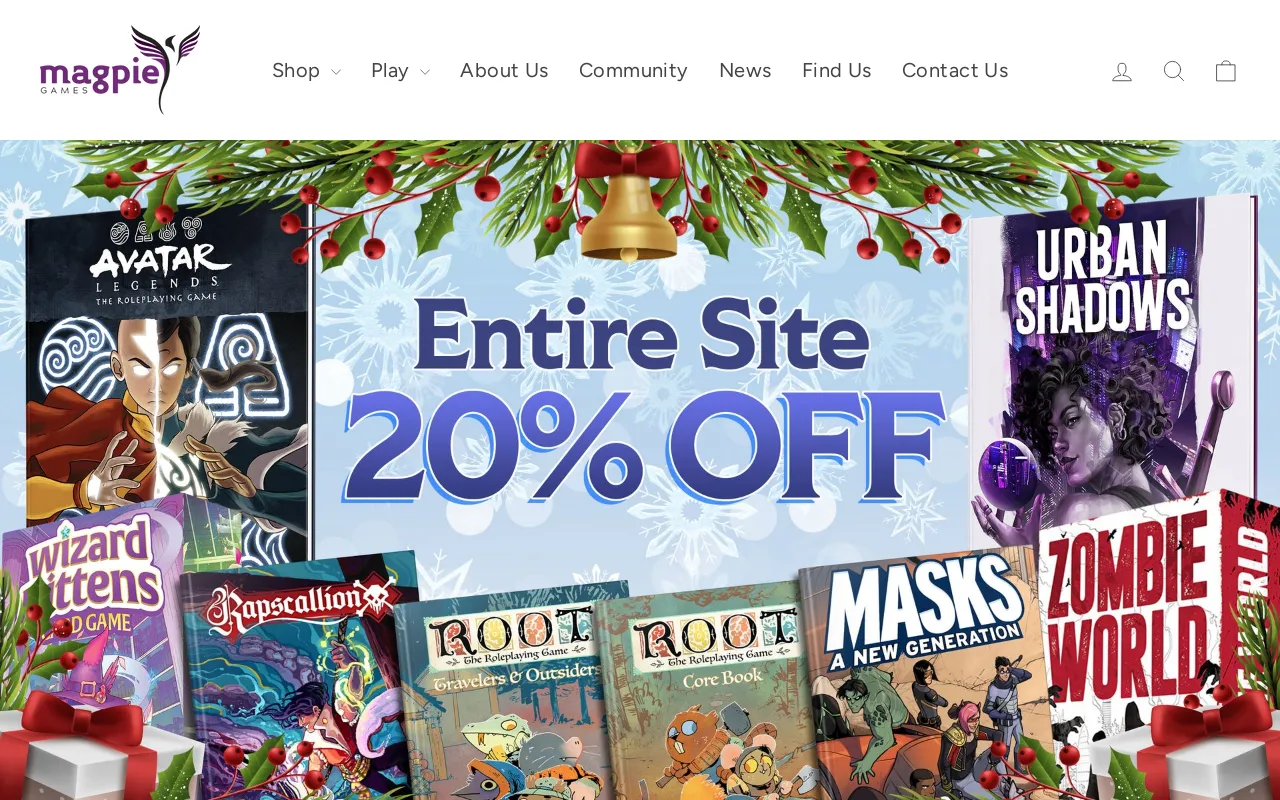Open the account log in icon
The width and height of the screenshot is (1280, 800).
click(x=1122, y=71)
